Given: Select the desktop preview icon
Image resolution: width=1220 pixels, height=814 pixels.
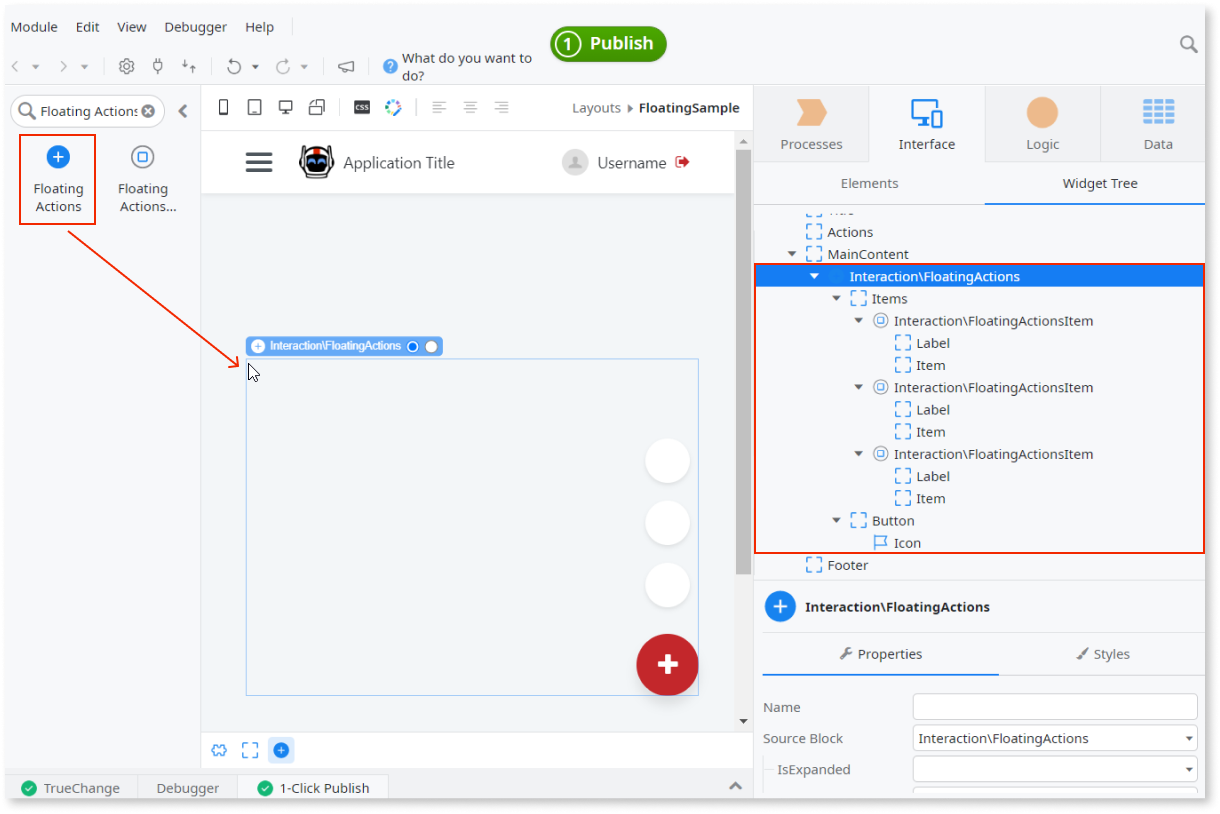Looking at the screenshot, I should click(x=286, y=105).
